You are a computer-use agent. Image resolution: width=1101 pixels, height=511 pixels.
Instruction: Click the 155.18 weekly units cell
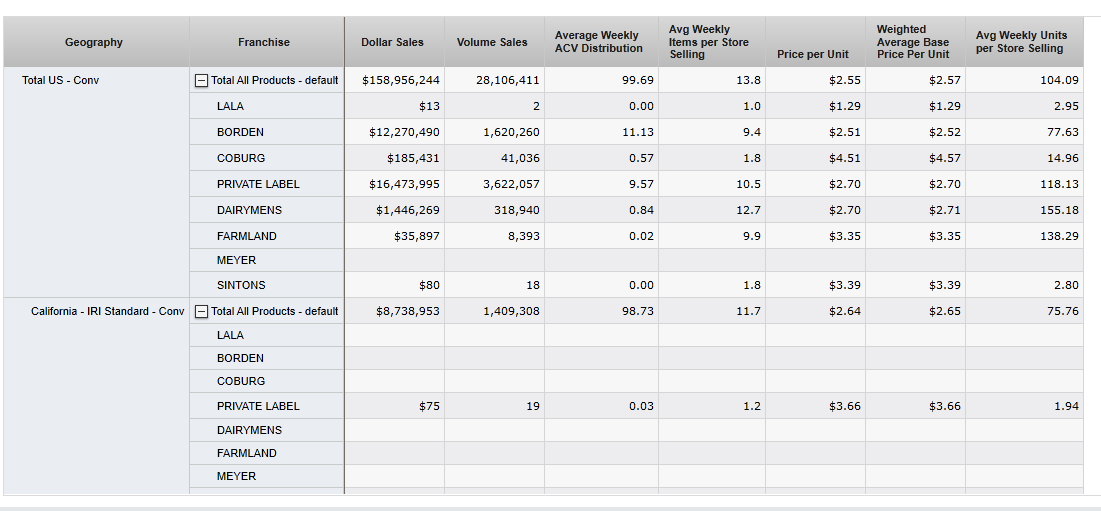pyautogui.click(x=1059, y=210)
